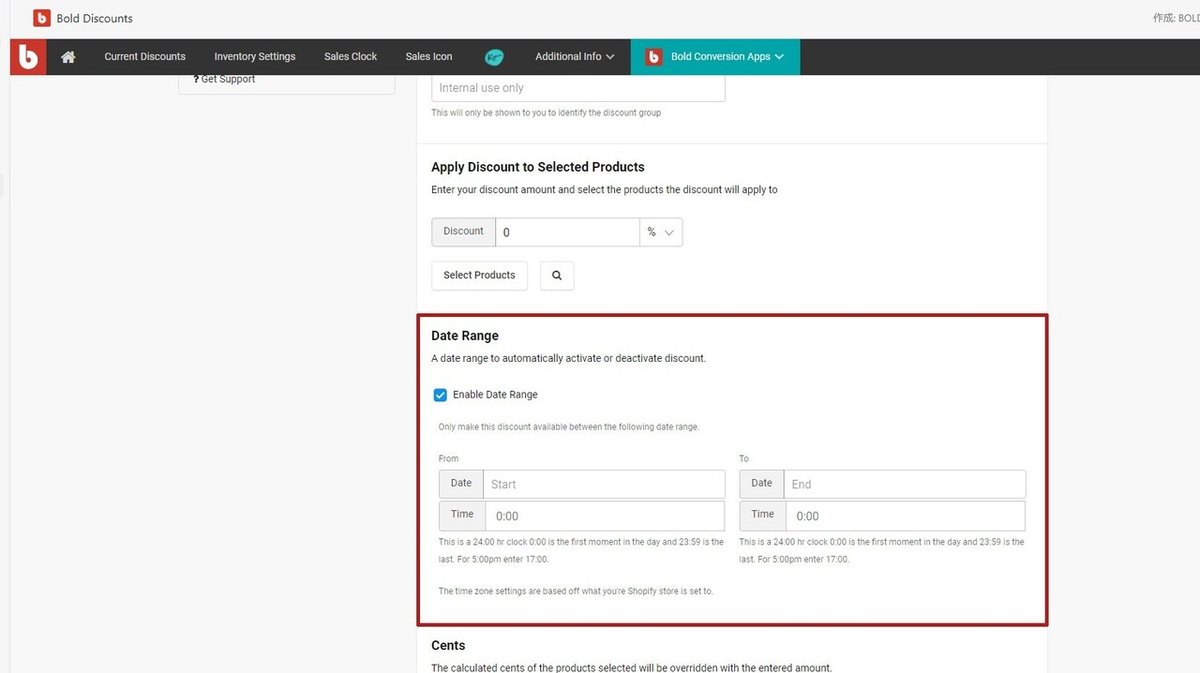Viewport: 1200px width, 673px height.
Task: Open Inventory Settings from the navbar
Action: [x=255, y=57]
